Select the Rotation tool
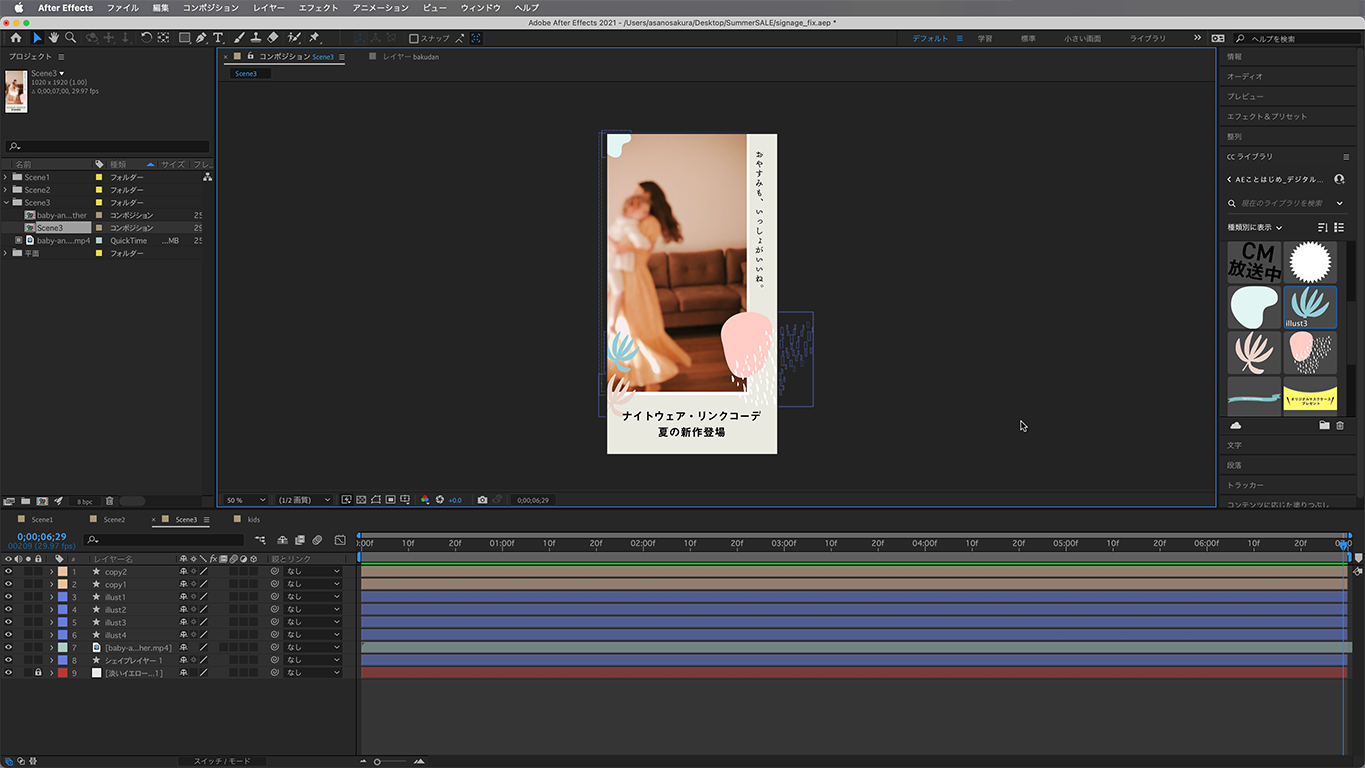1365x768 pixels. 146,38
